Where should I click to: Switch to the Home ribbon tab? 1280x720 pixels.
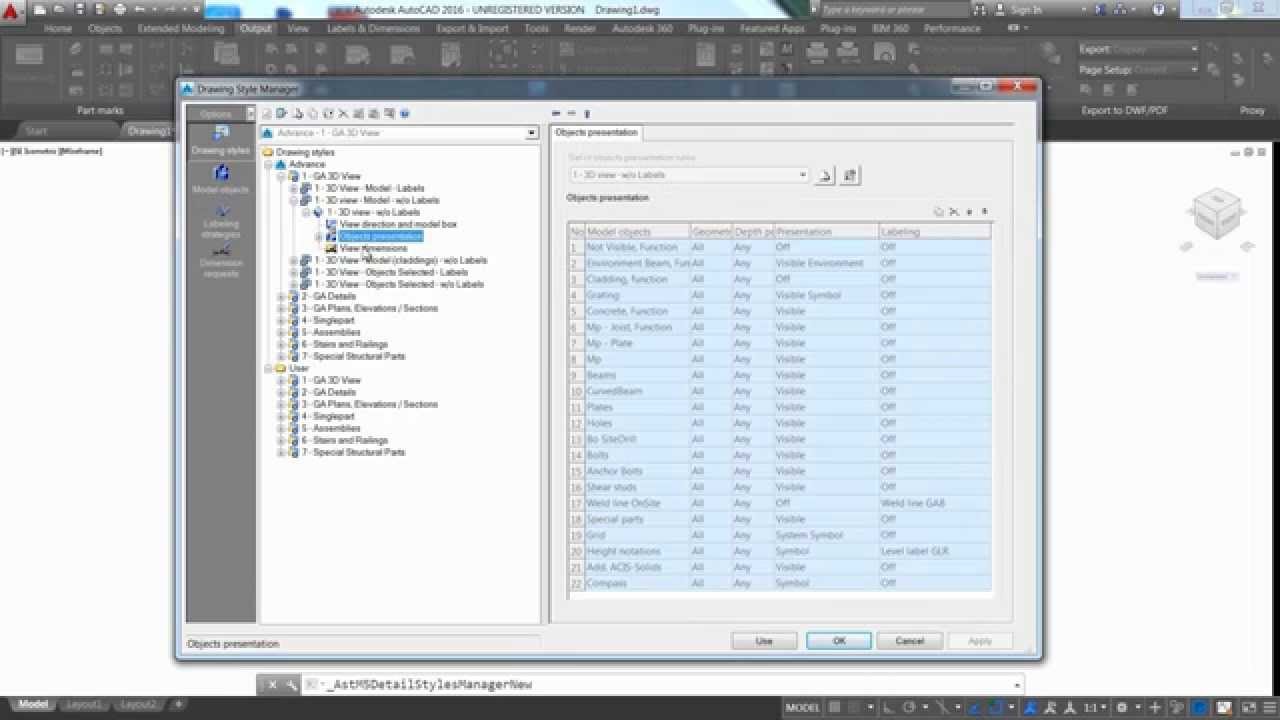coord(58,29)
